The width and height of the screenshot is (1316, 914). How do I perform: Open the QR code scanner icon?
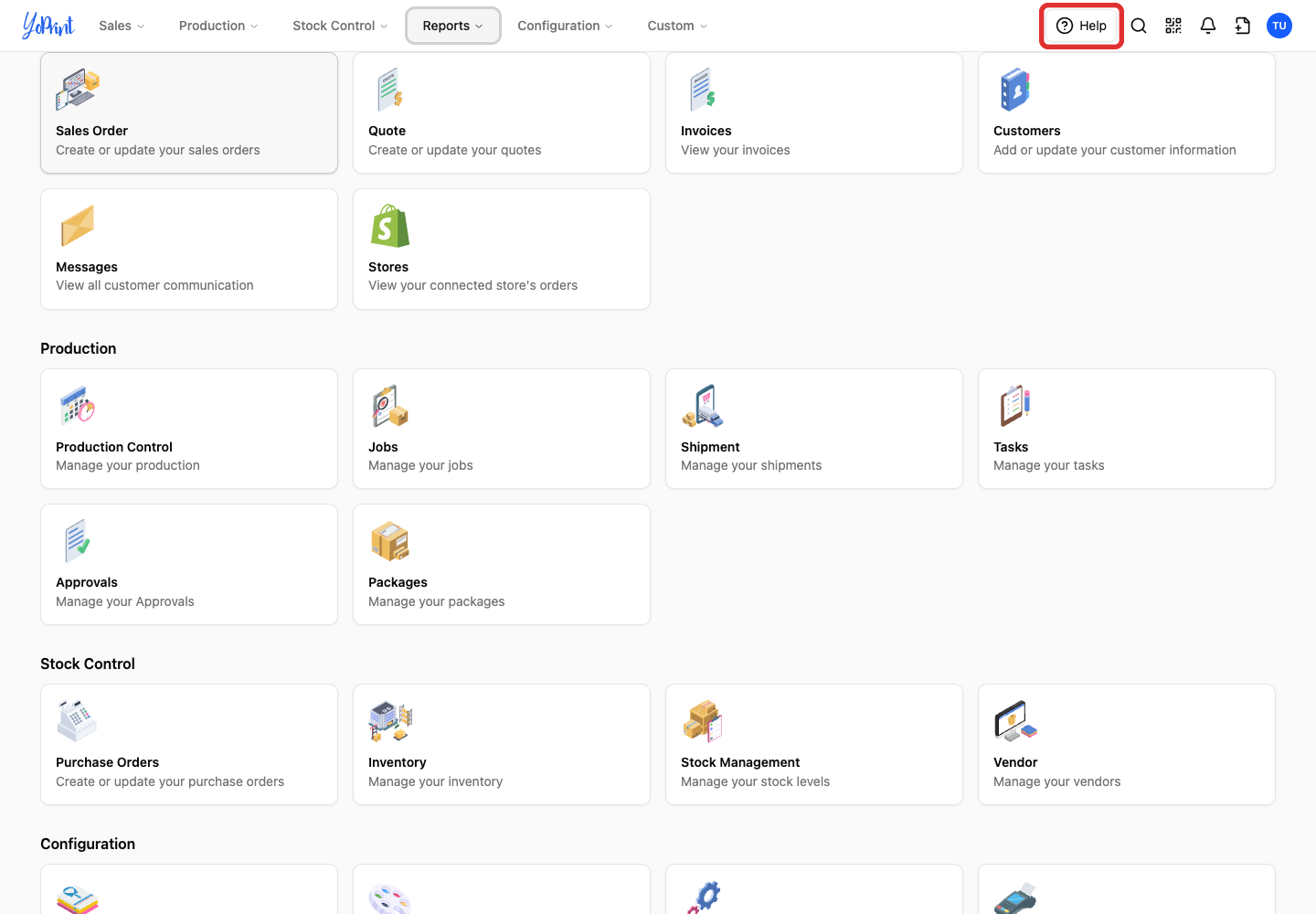[1173, 26]
